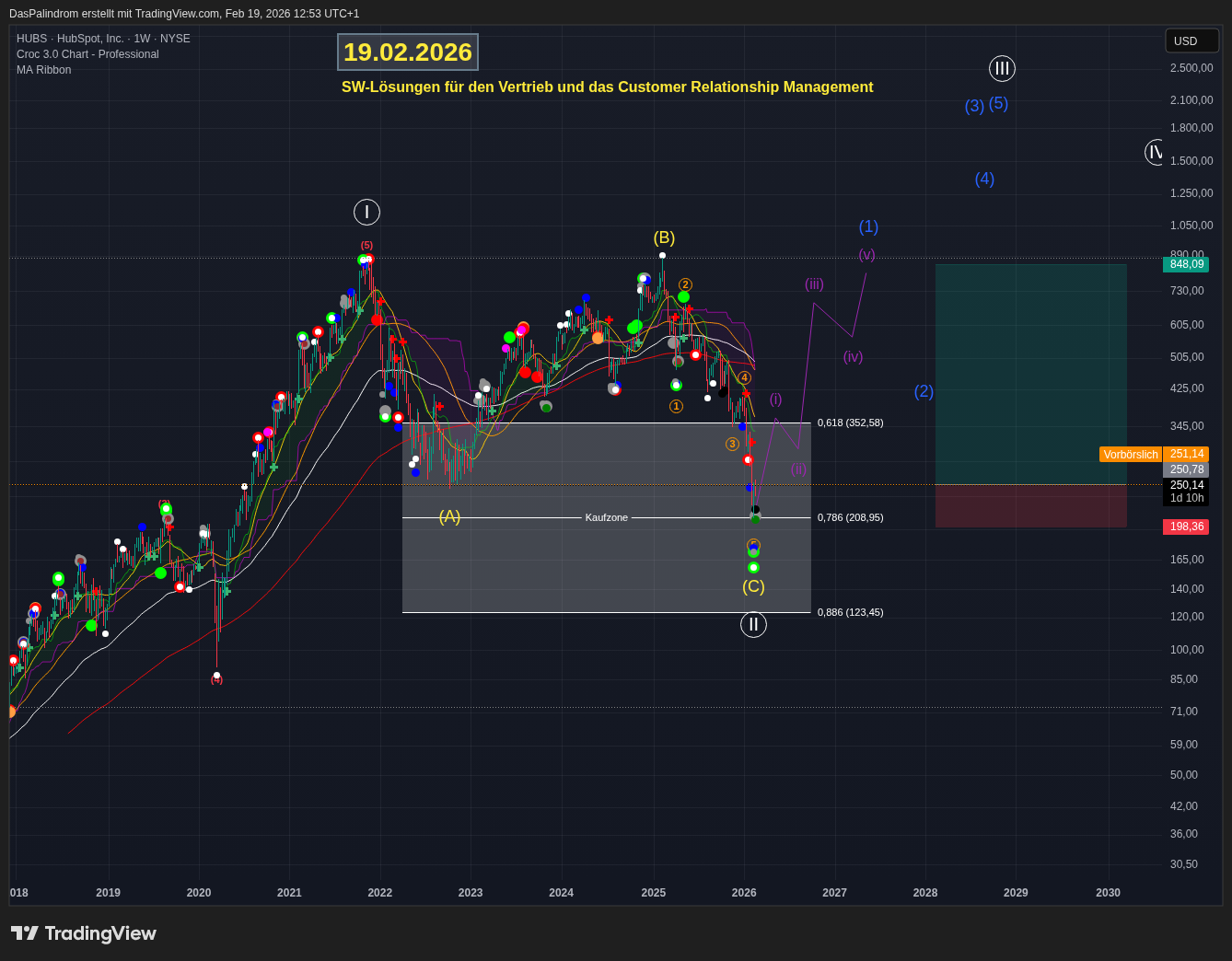Select the circled wave I label

pos(366,213)
